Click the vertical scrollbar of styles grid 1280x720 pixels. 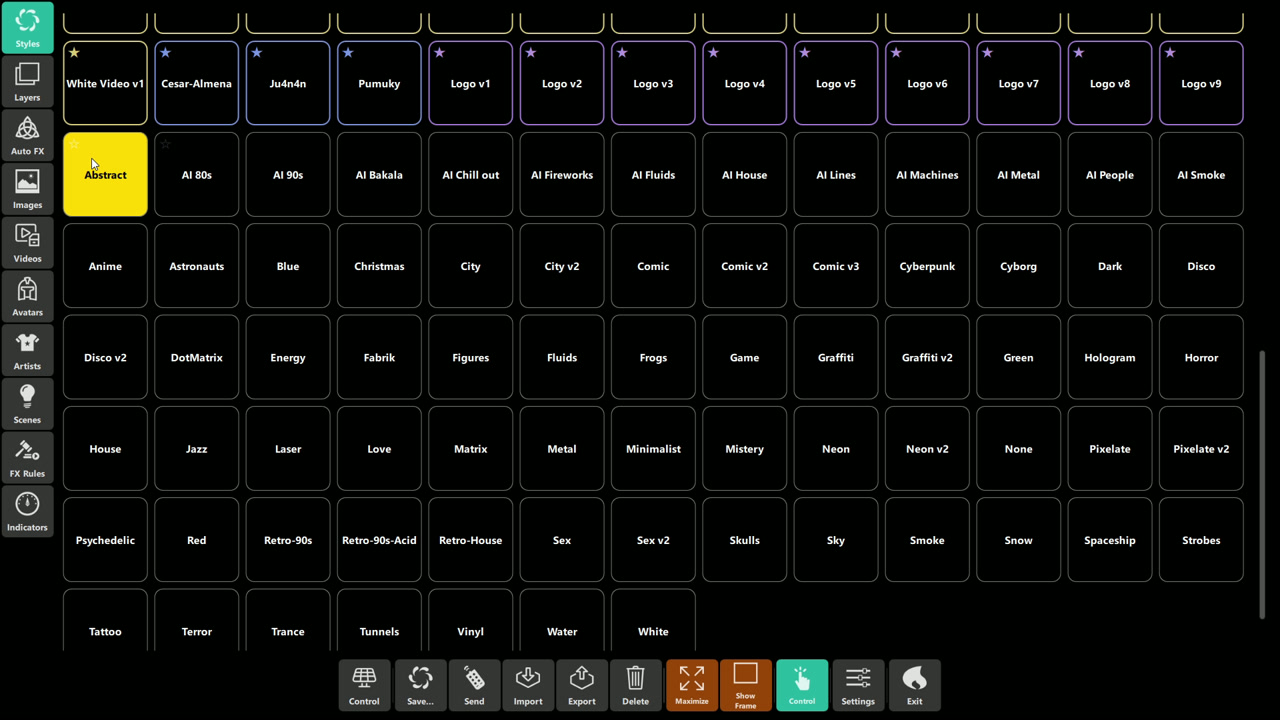(x=1262, y=484)
